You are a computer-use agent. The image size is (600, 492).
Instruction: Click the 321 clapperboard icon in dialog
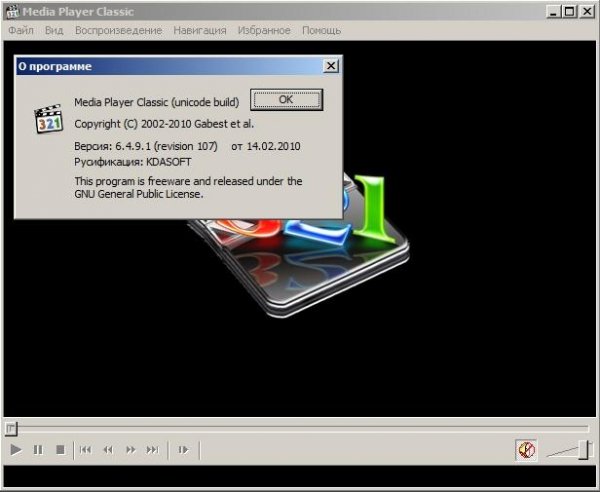coord(49,119)
